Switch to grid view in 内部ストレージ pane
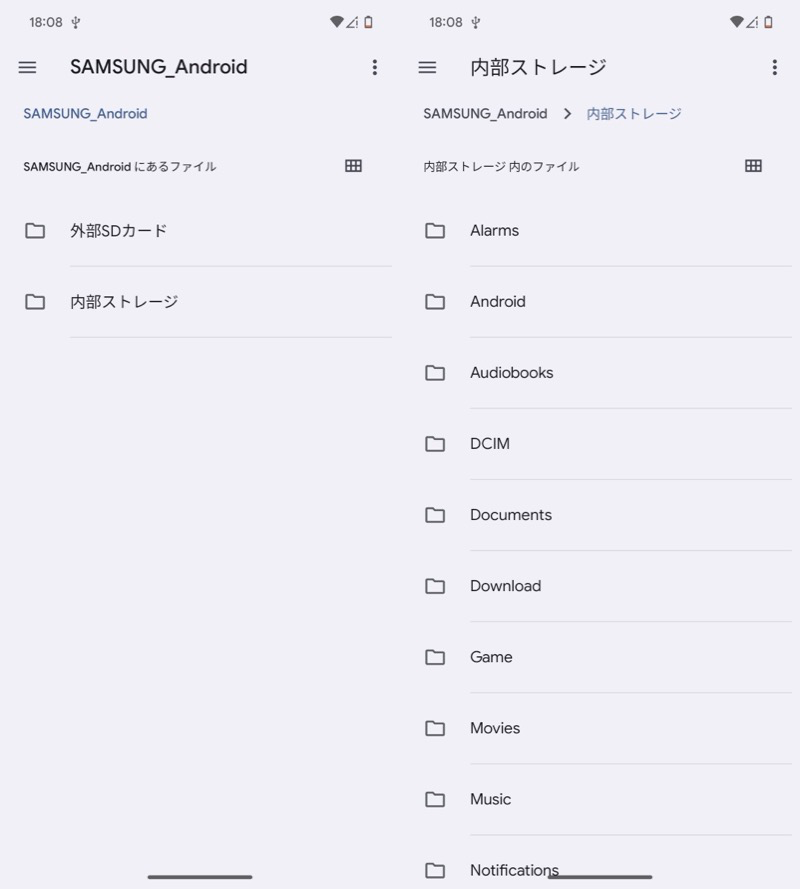Image resolution: width=800 pixels, height=889 pixels. [753, 166]
